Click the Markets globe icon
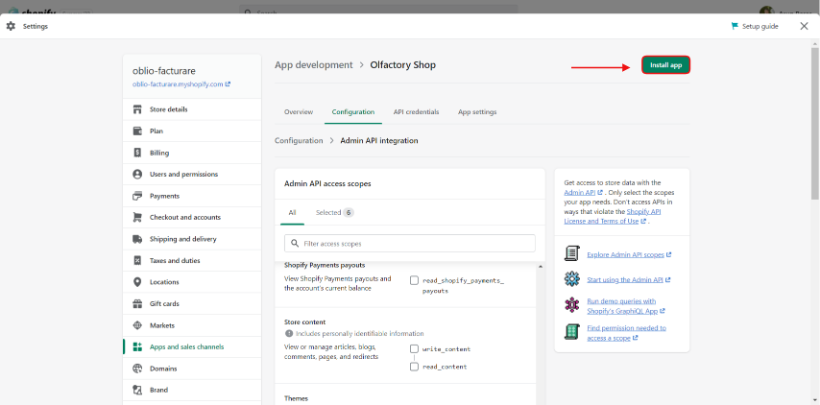This screenshot has height=405, width=820. click(x=138, y=325)
